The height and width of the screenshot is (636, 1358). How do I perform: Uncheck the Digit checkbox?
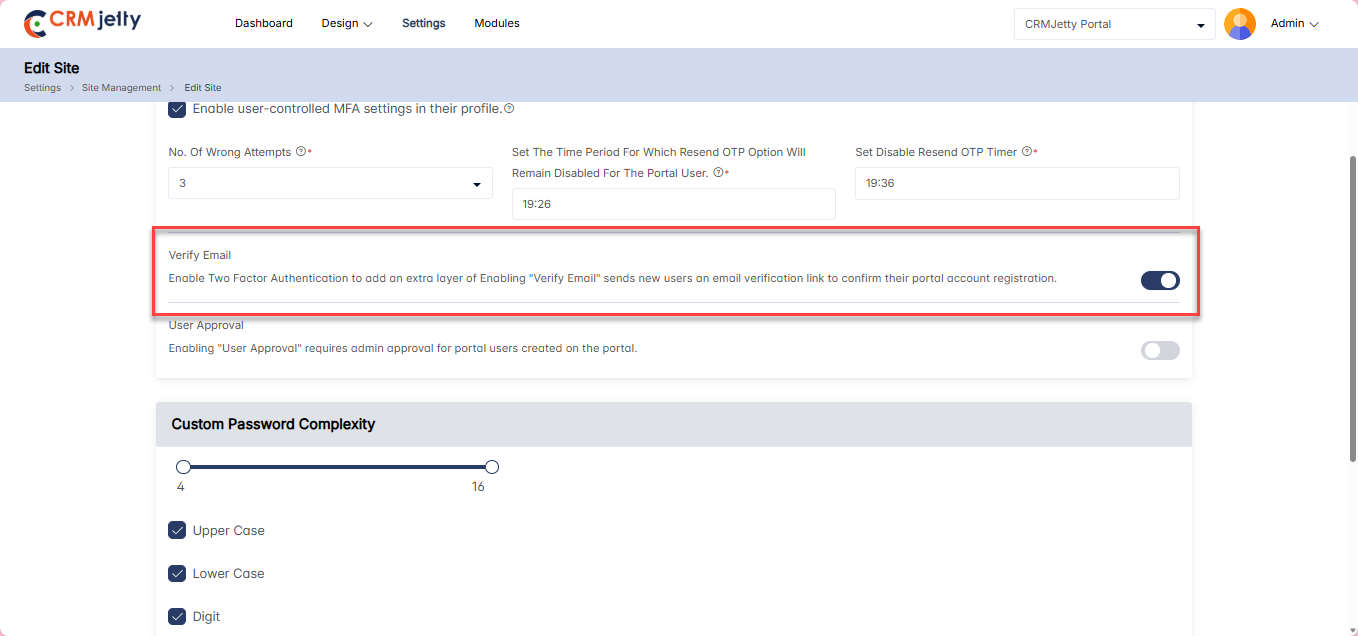177,616
